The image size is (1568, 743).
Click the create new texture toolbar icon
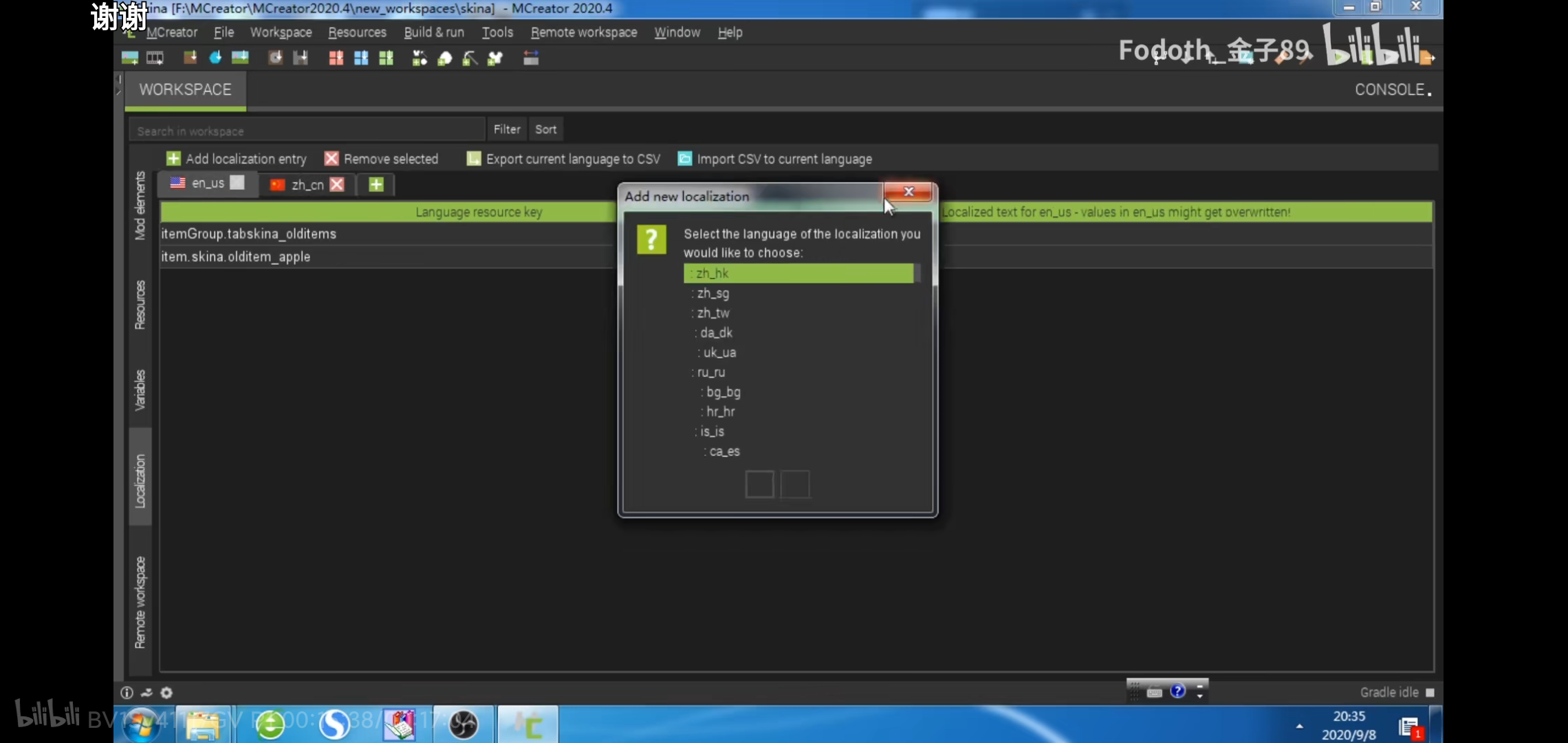[x=129, y=58]
